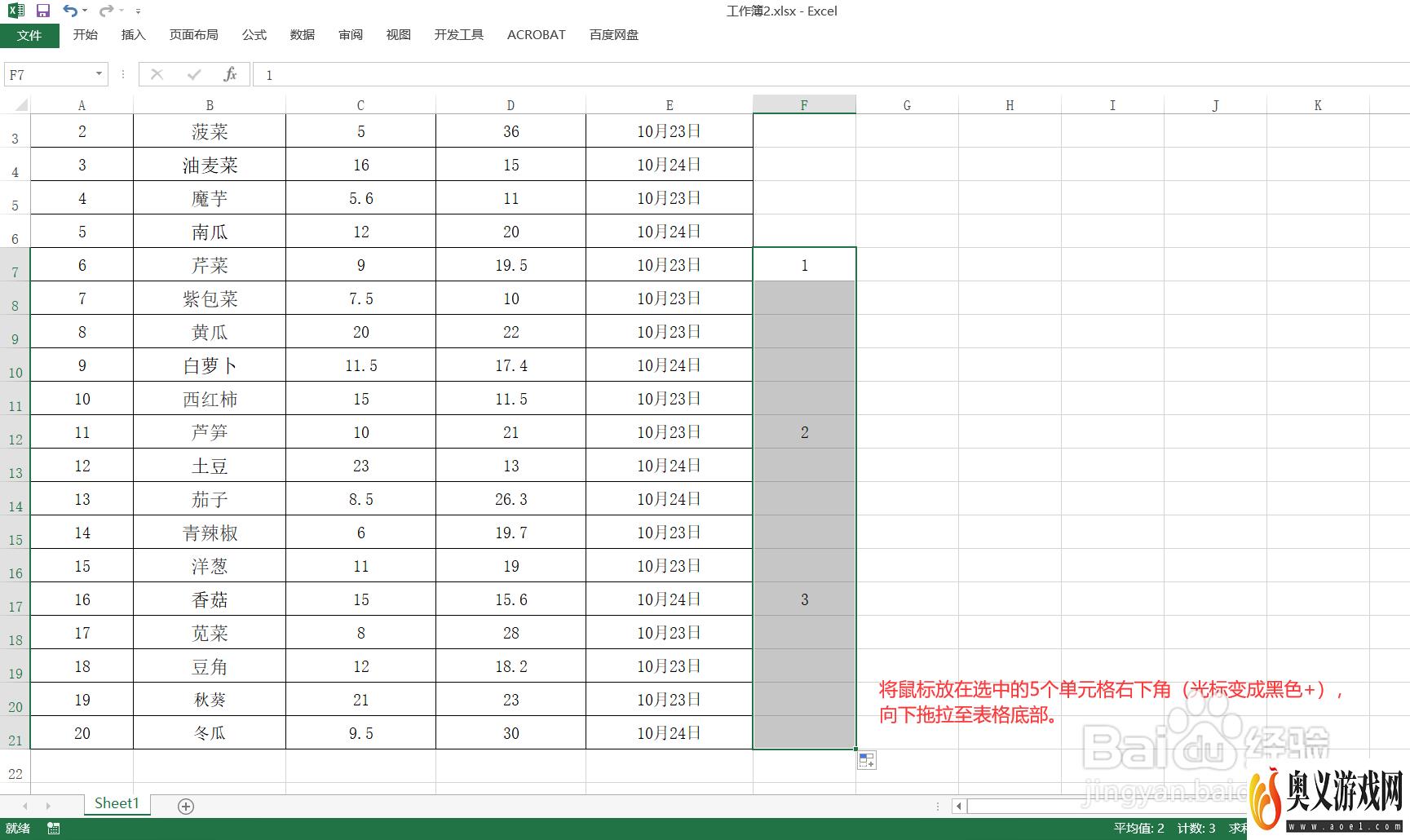Select column A header

(x=82, y=105)
